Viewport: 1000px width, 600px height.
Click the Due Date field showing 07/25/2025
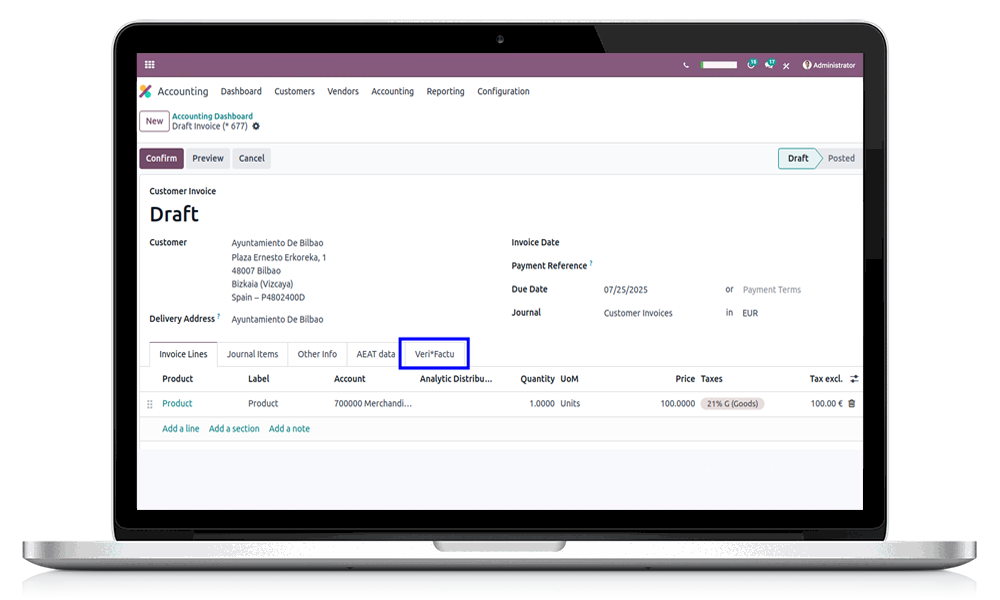(628, 289)
